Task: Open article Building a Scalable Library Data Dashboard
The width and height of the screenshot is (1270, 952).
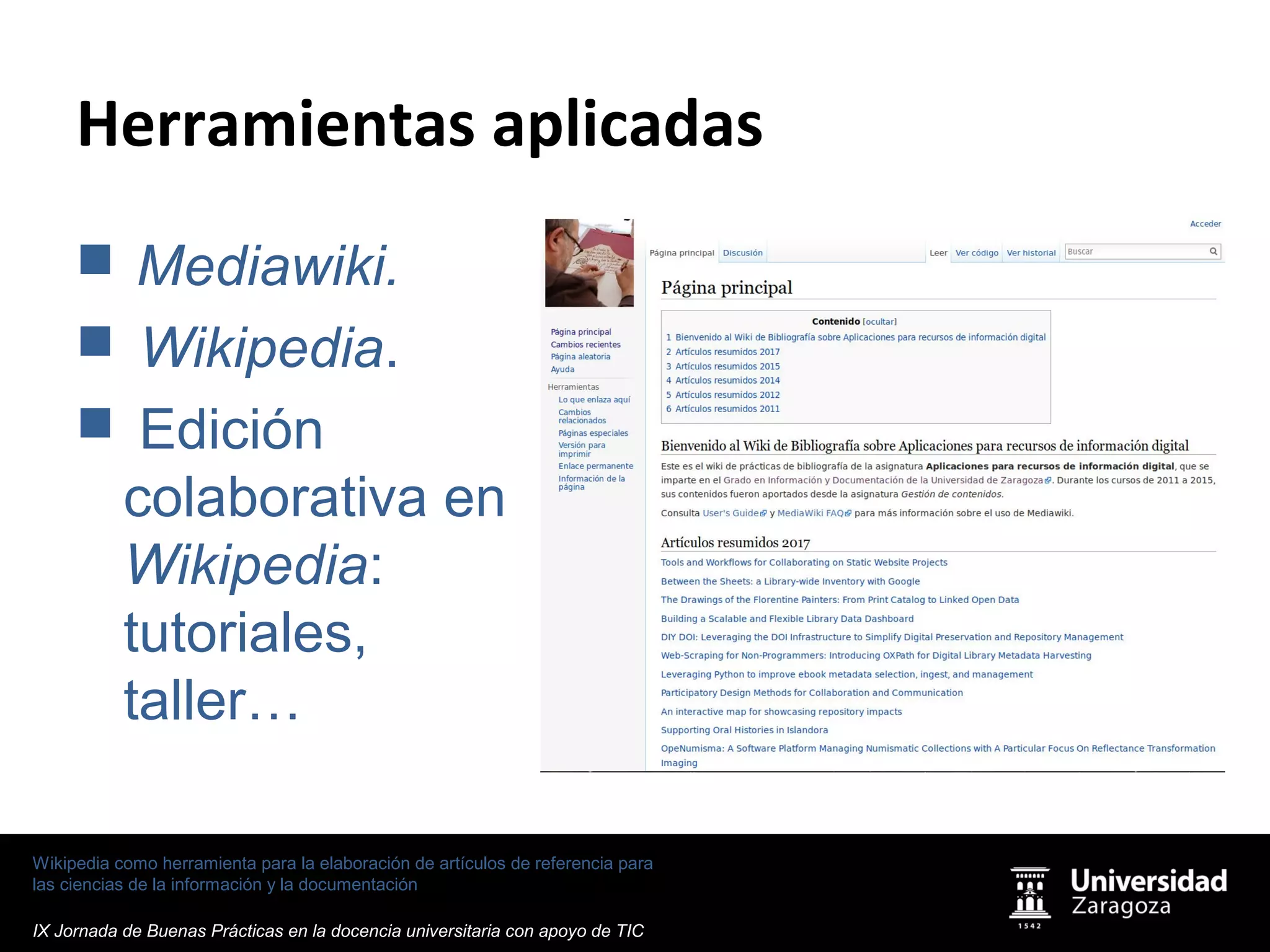Action: (787, 619)
